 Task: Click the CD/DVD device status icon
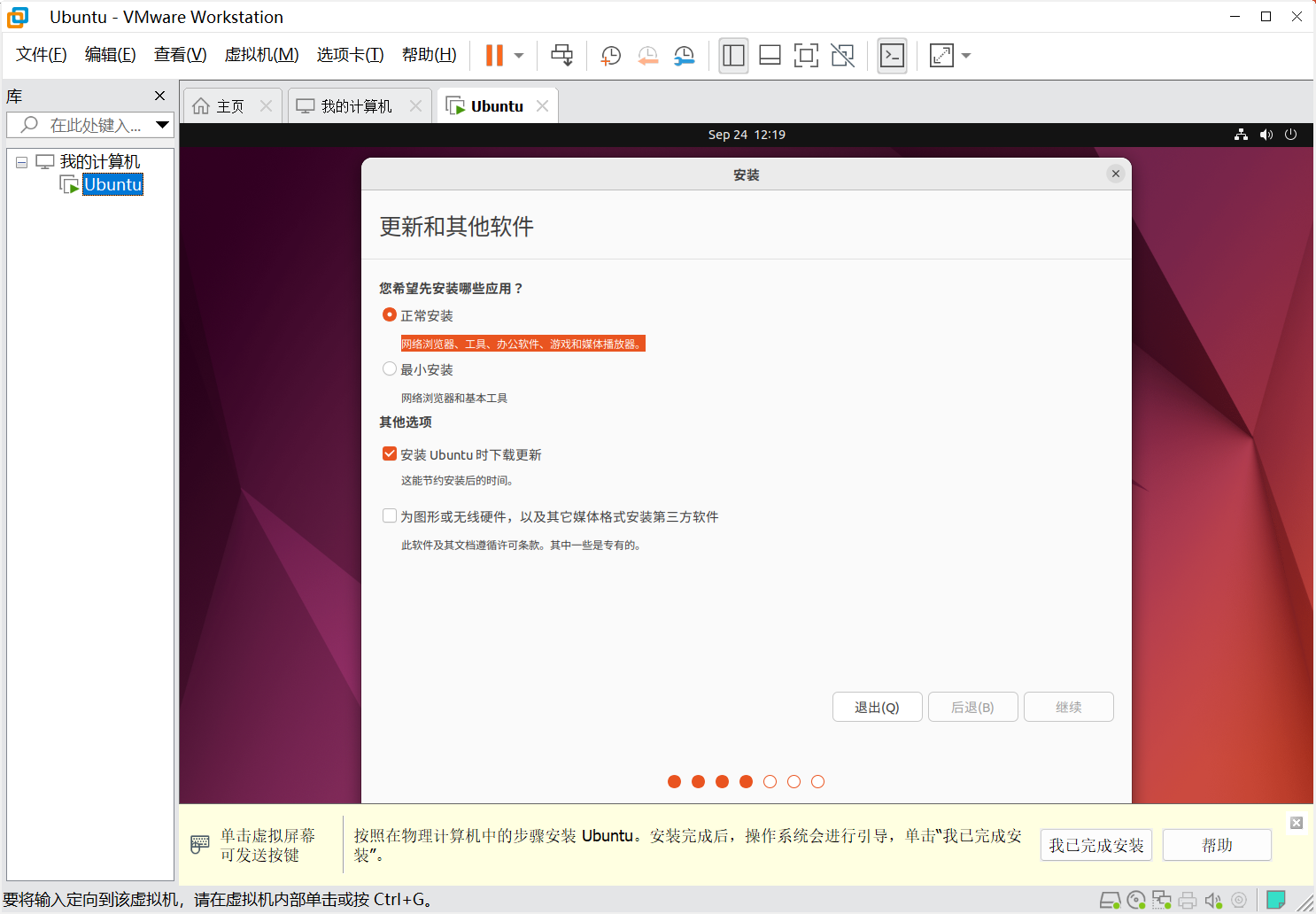tap(1136, 901)
